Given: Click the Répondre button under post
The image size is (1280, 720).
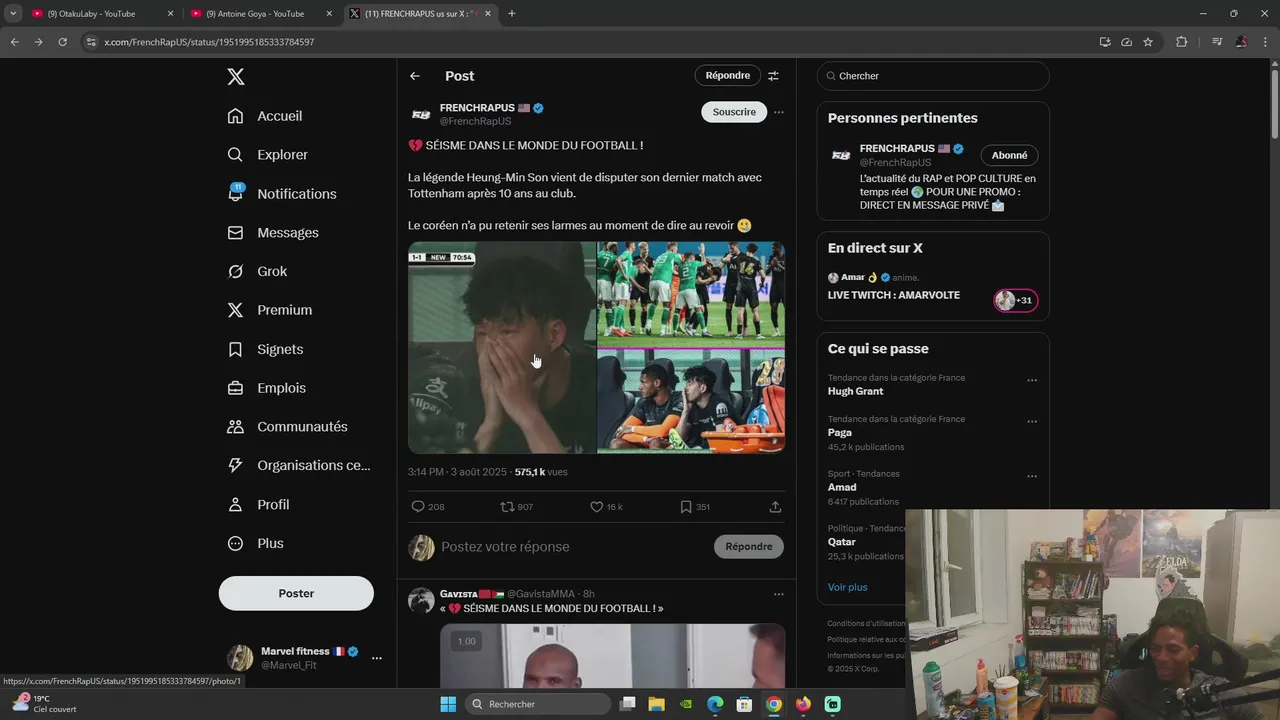Looking at the screenshot, I should pos(749,547).
